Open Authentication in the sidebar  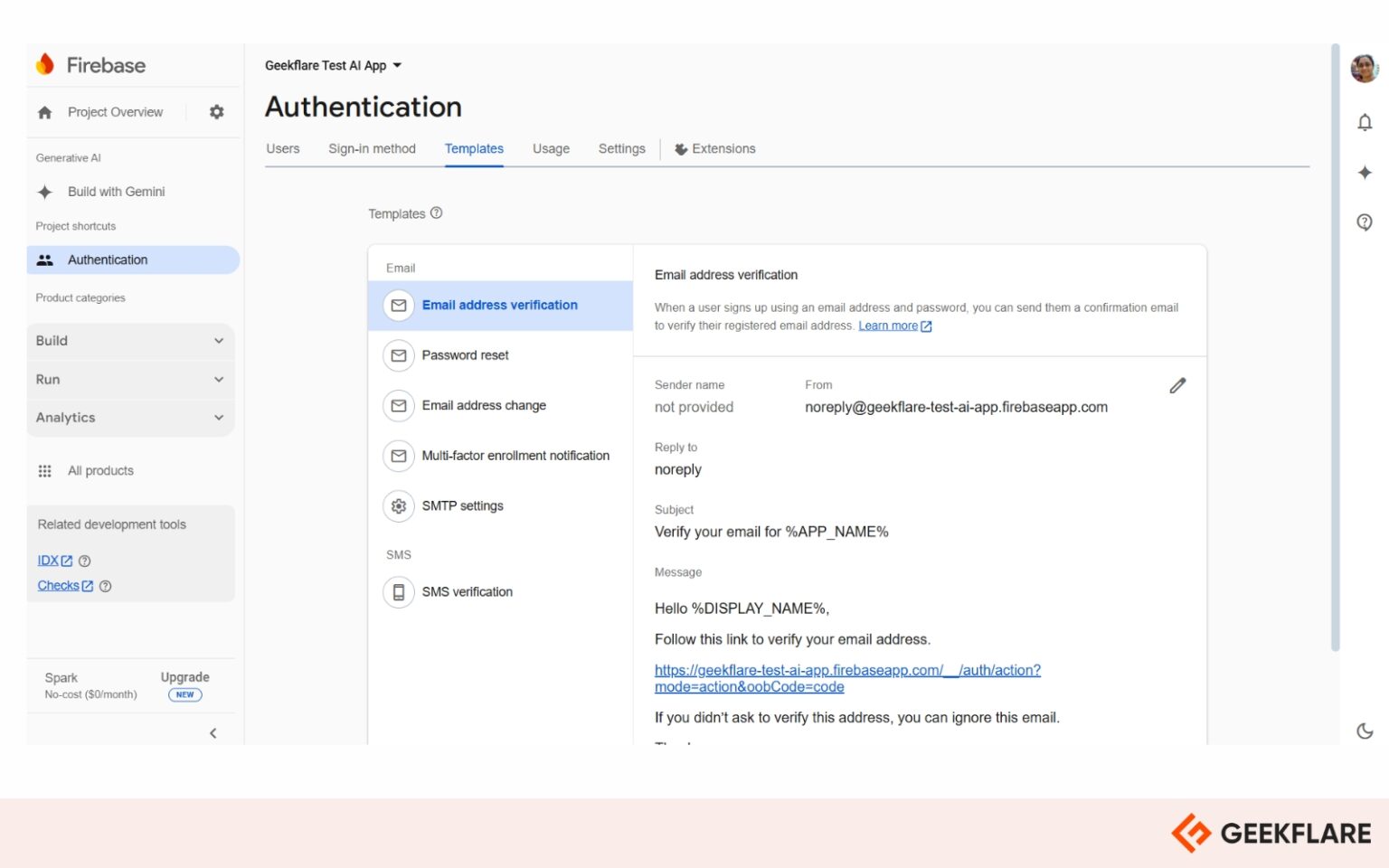click(133, 259)
